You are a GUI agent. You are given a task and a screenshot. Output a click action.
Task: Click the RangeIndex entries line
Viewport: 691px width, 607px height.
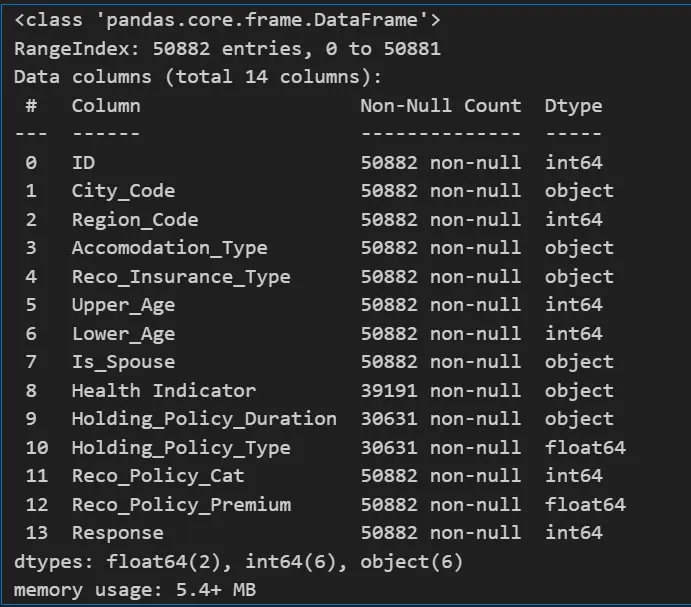point(227,49)
